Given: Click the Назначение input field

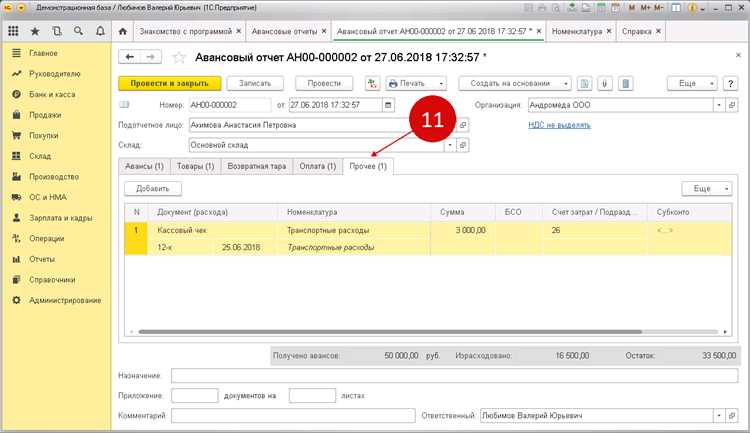Looking at the screenshot, I should pyautogui.click(x=454, y=376).
